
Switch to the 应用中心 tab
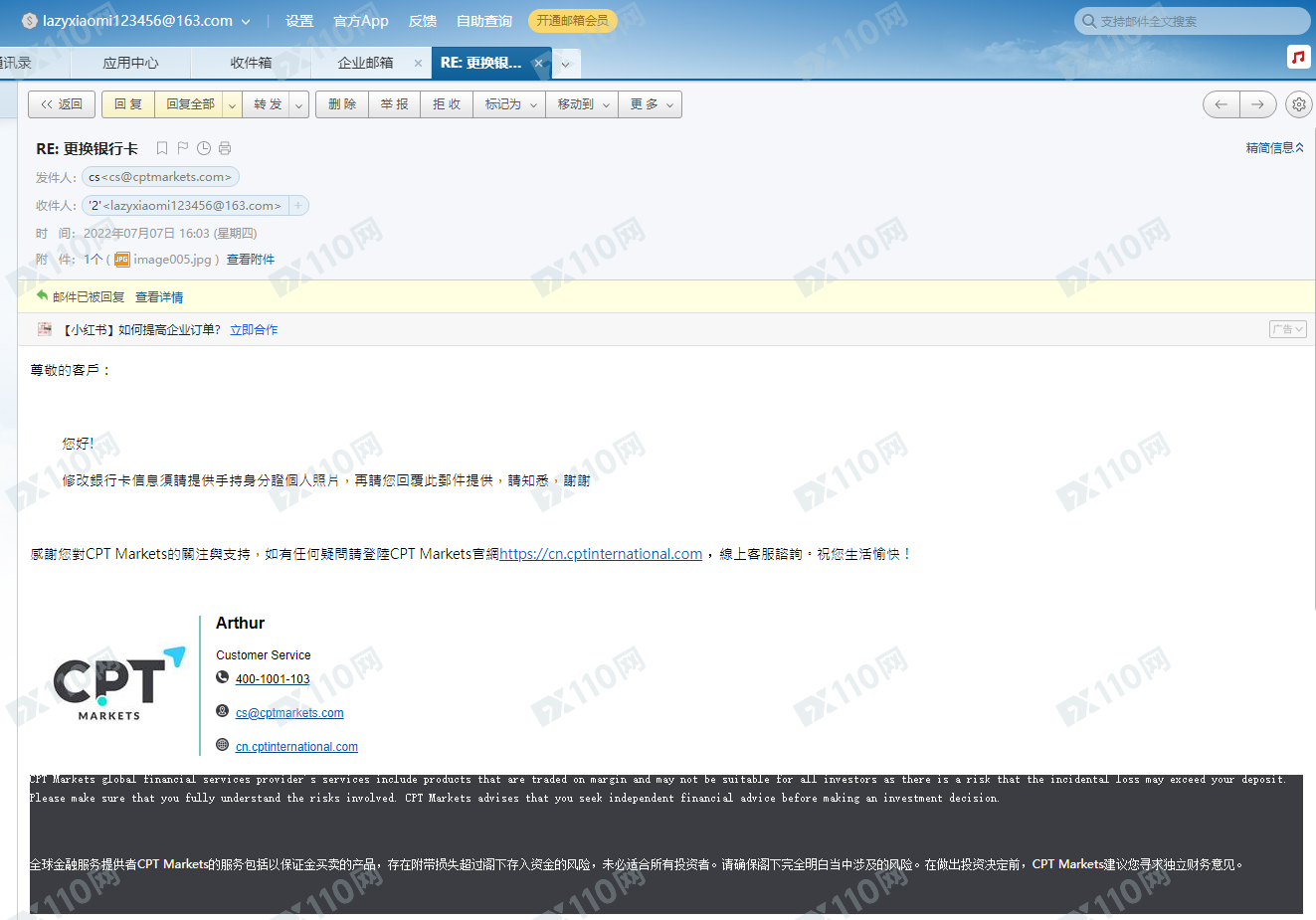[x=130, y=63]
